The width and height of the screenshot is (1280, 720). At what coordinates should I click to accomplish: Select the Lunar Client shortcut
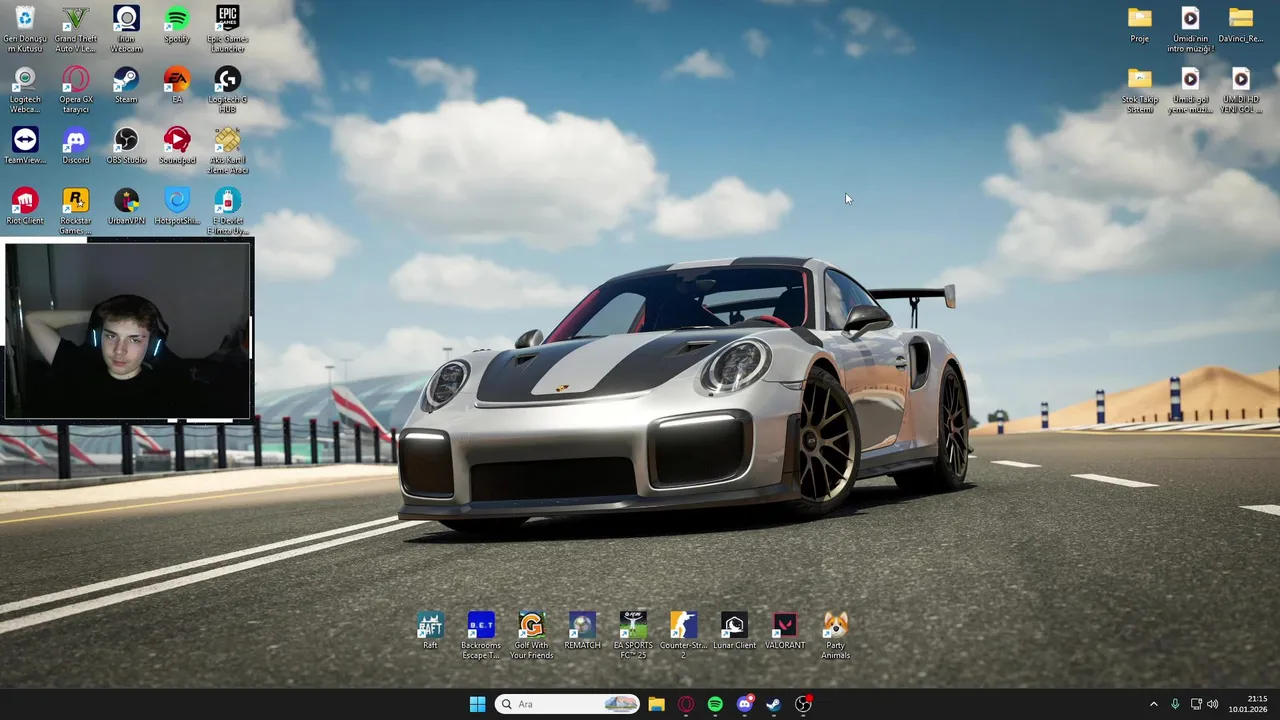pyautogui.click(x=734, y=631)
